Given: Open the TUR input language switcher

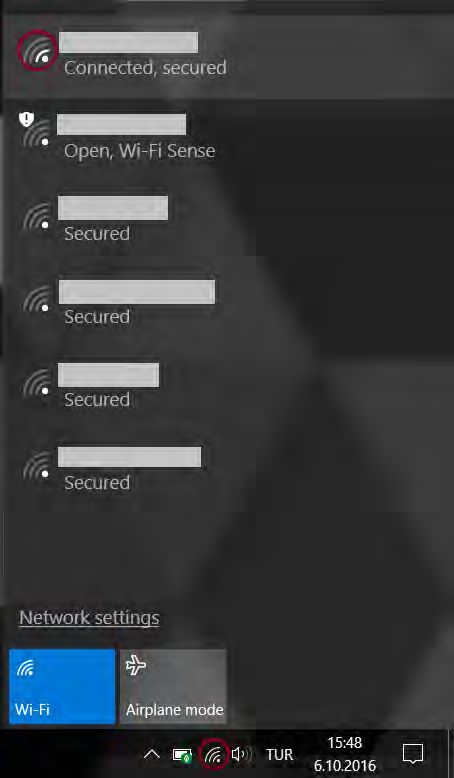Looking at the screenshot, I should [279, 755].
